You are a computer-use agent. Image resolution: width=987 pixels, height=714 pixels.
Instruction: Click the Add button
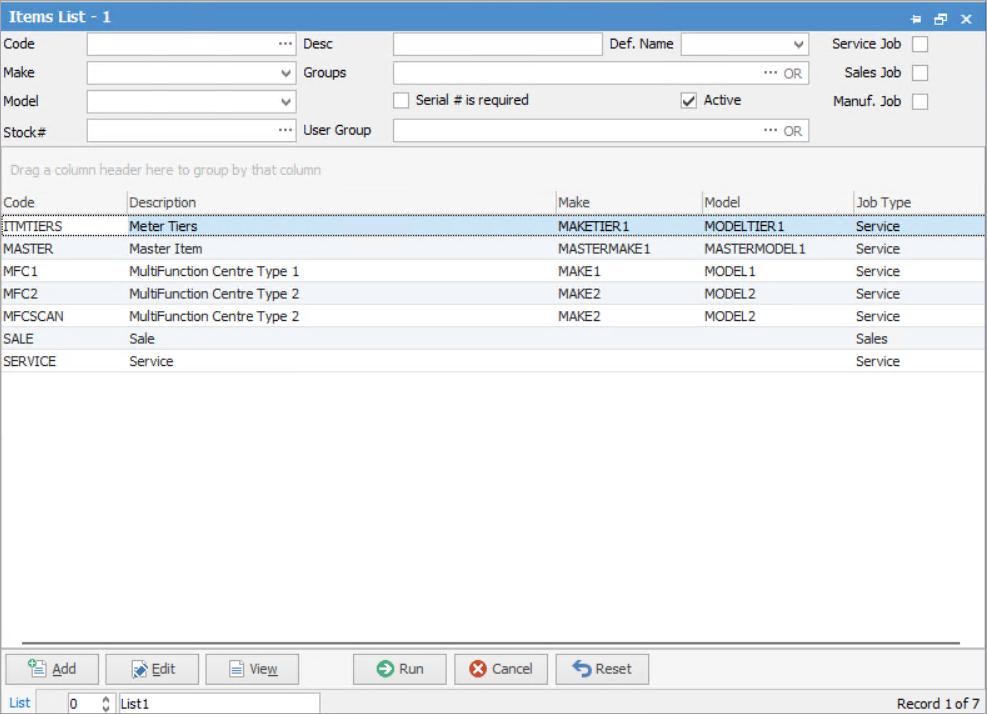point(51,669)
